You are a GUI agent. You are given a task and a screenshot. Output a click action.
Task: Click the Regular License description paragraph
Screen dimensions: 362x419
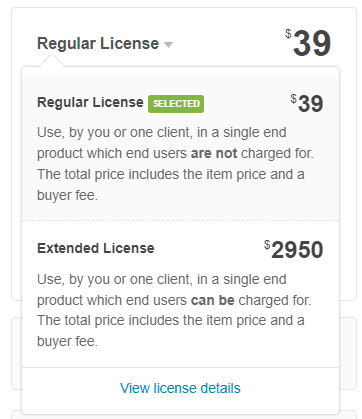point(175,164)
